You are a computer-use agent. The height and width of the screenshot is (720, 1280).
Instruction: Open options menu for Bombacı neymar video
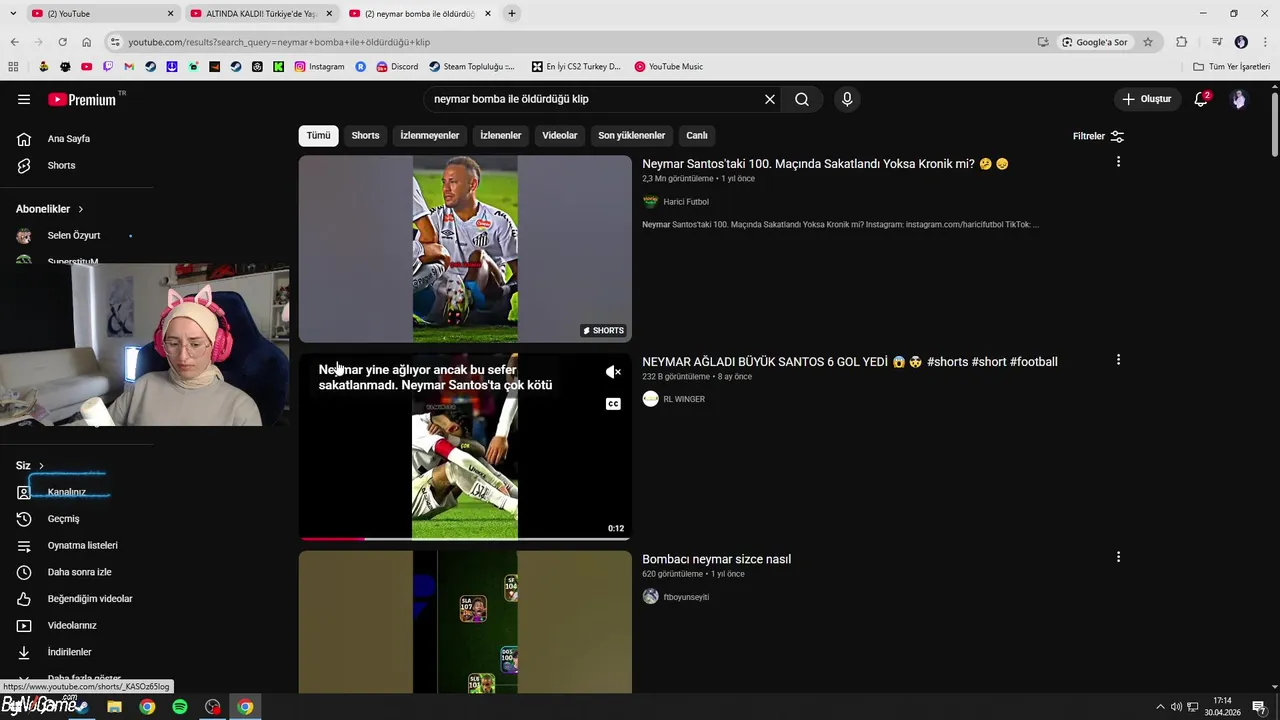pyautogui.click(x=1118, y=557)
